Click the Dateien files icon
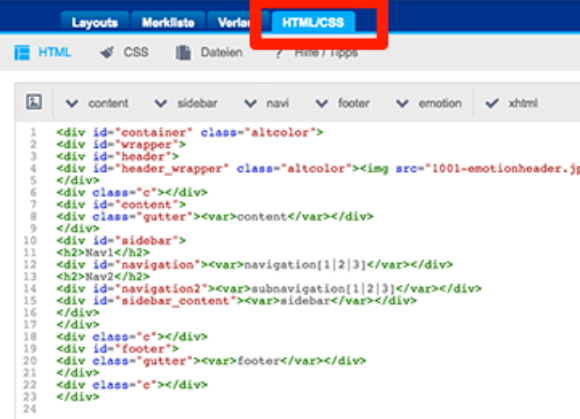The image size is (580, 419). 183,53
